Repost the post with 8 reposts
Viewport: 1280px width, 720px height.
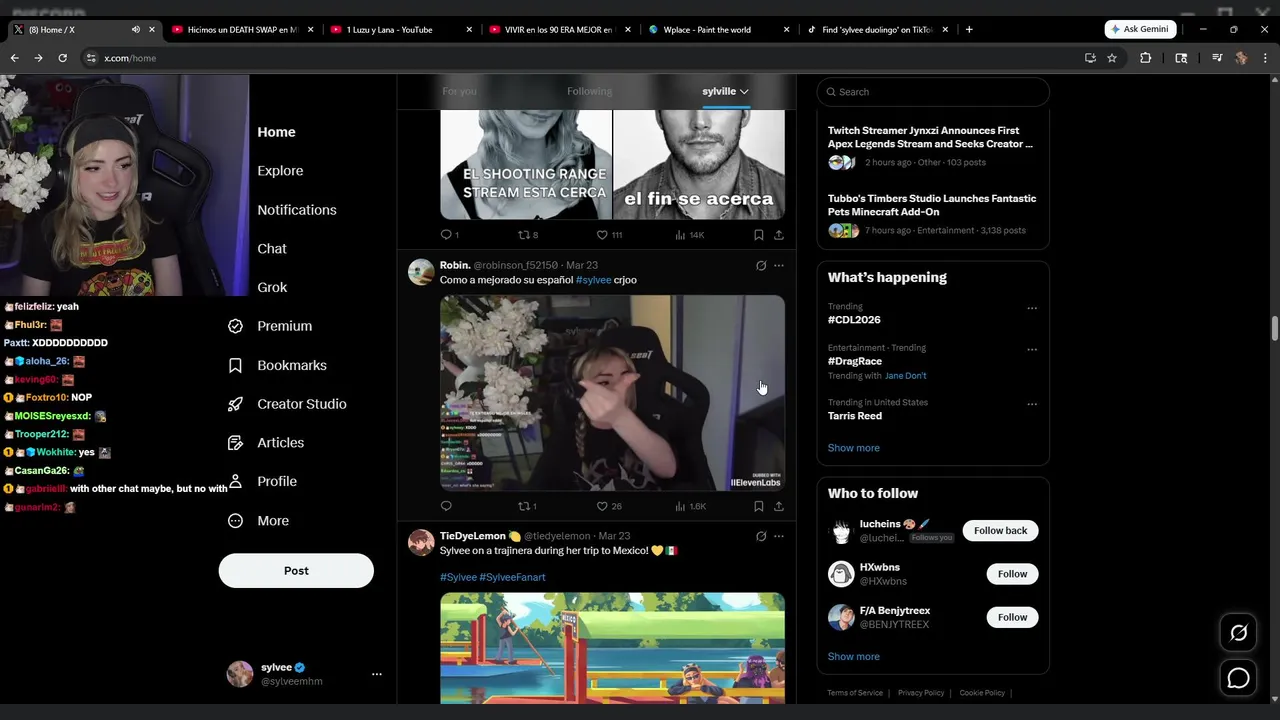pyautogui.click(x=528, y=235)
